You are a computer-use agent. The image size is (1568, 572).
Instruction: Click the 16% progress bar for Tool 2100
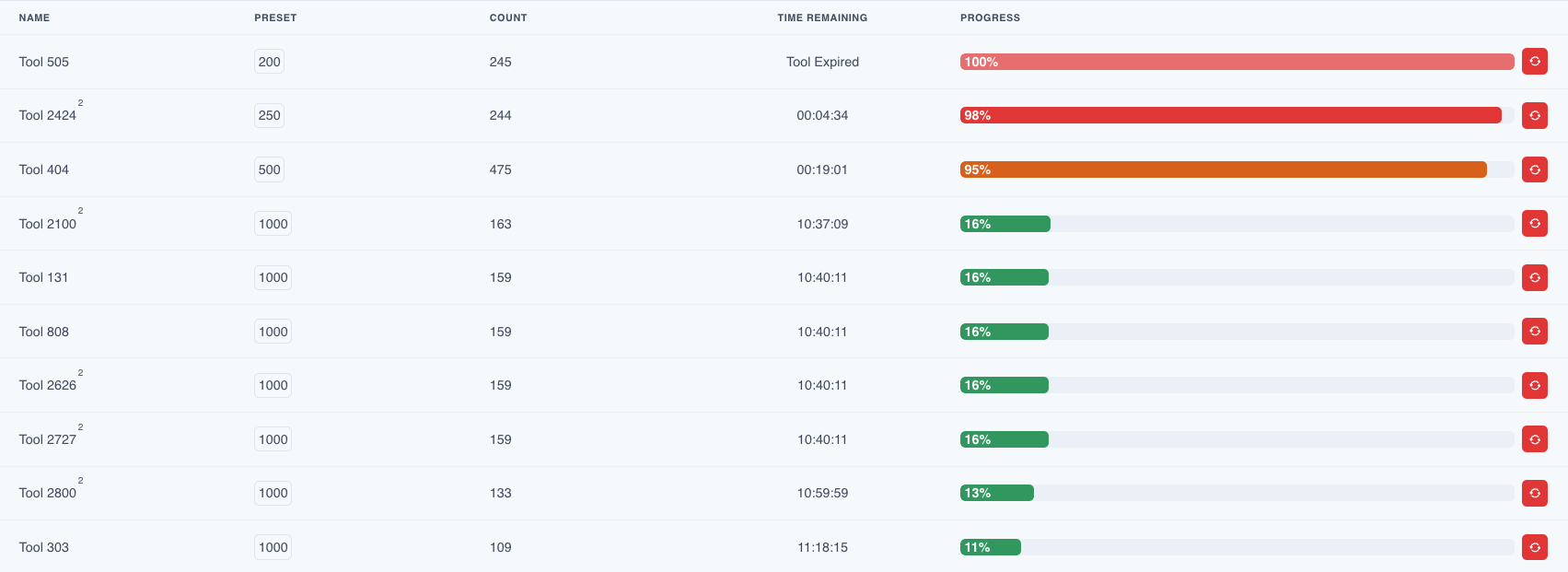(x=1005, y=224)
